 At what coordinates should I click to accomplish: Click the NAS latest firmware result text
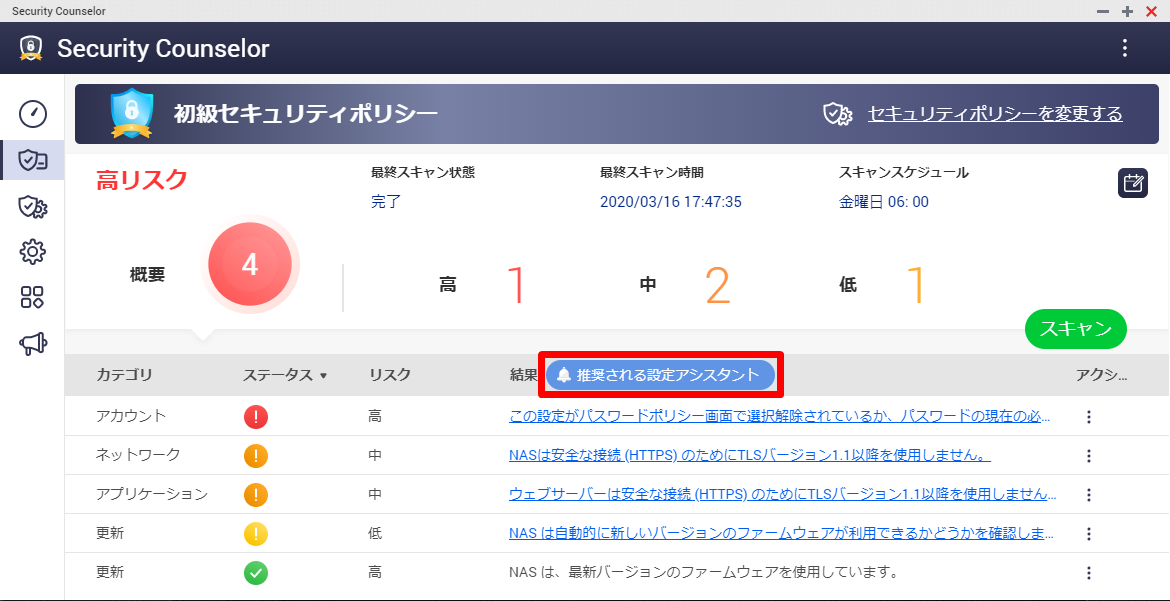[x=702, y=573]
